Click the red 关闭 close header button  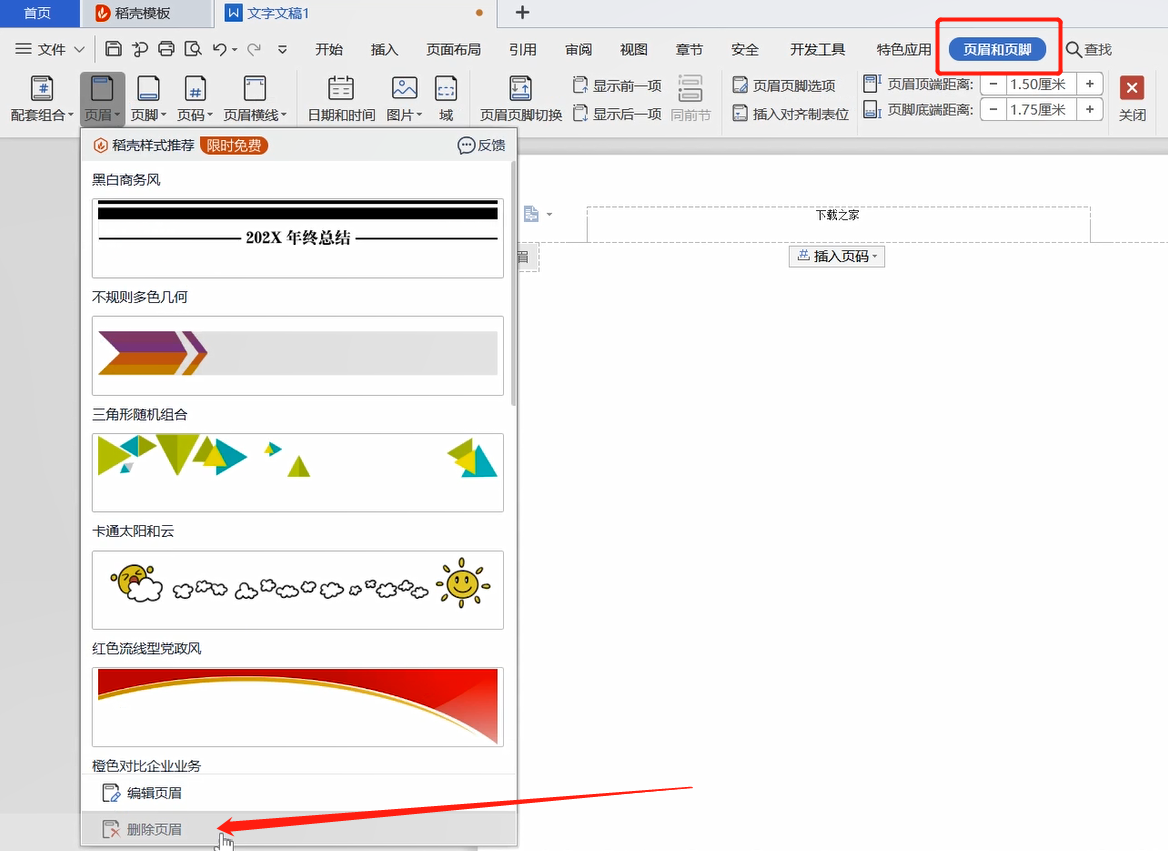(1132, 98)
